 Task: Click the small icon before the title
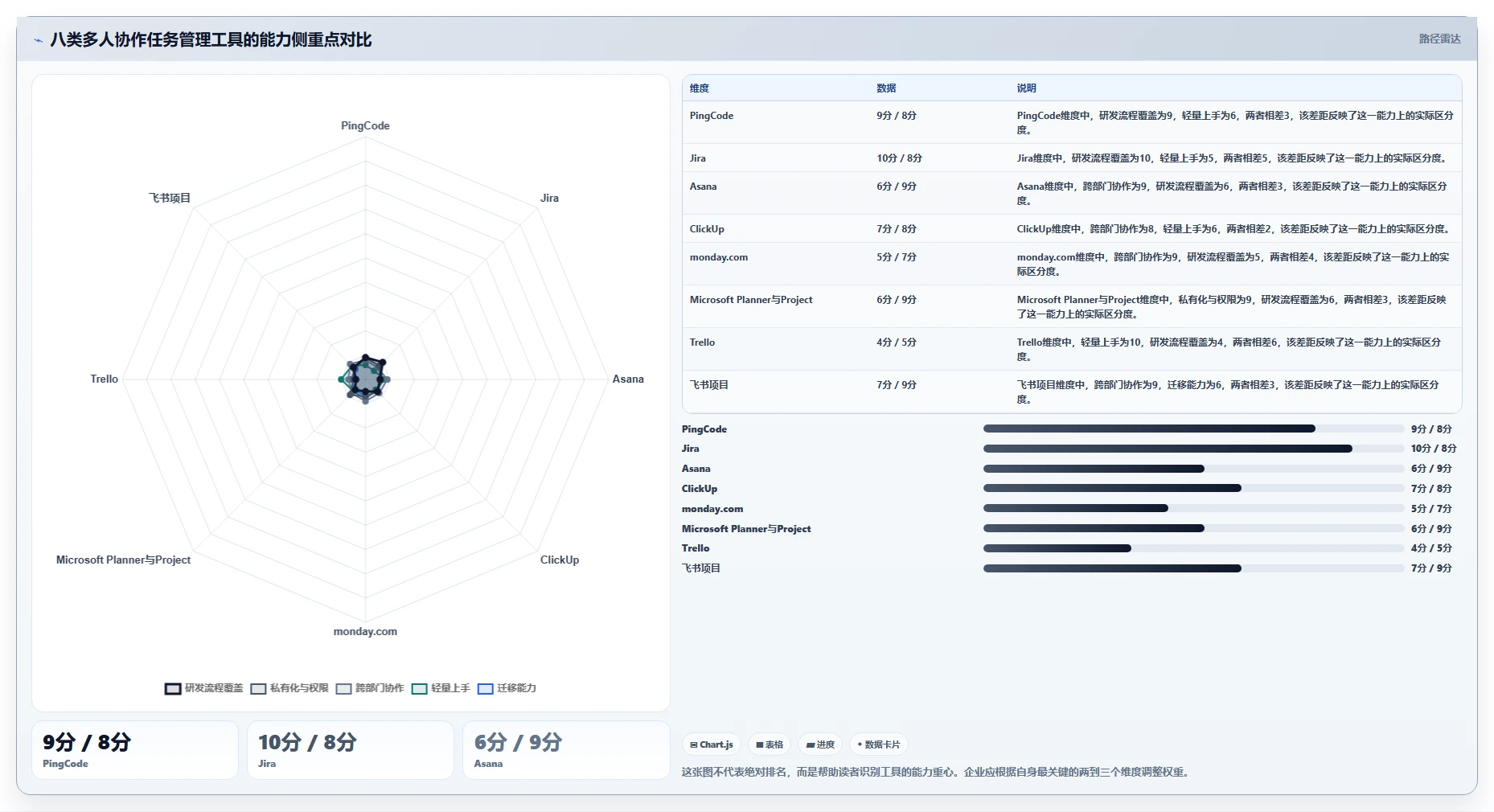click(x=38, y=40)
